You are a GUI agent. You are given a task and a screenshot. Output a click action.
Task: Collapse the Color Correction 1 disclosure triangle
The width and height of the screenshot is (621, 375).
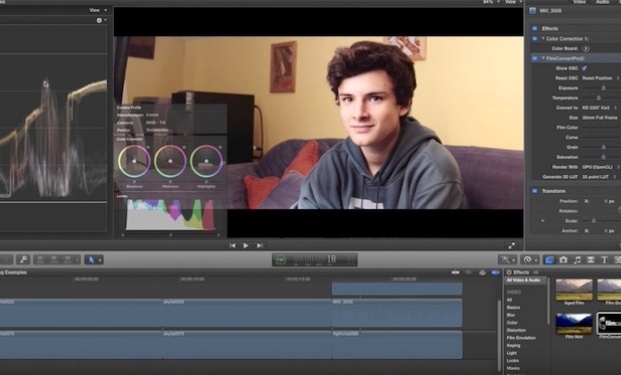click(x=543, y=38)
